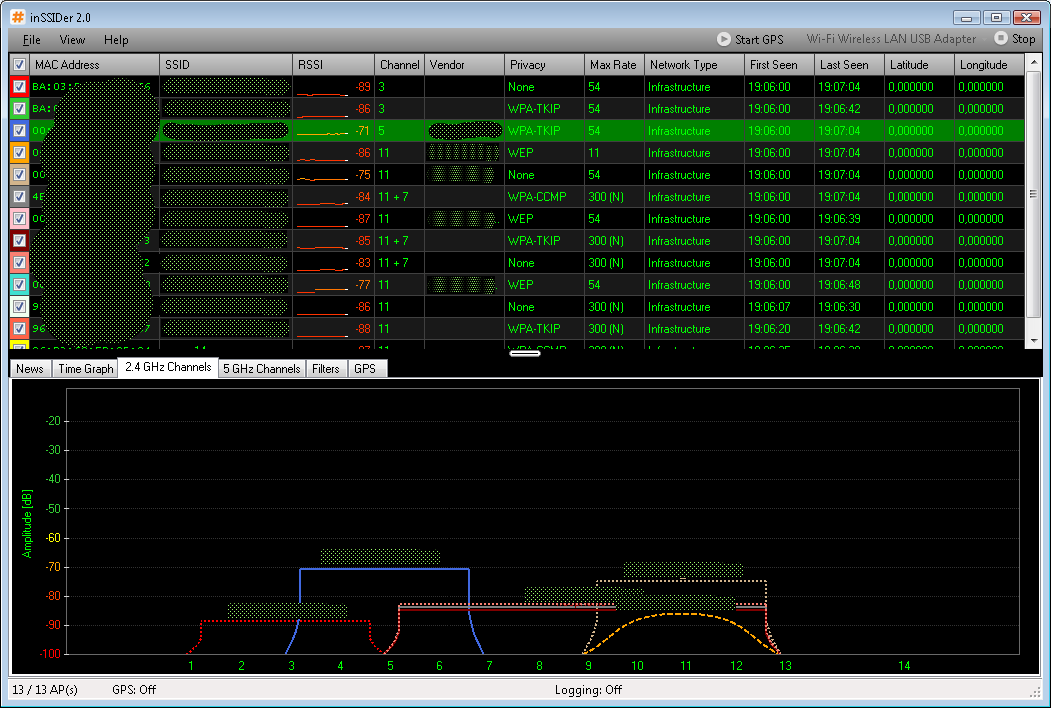Open the View menu

72,40
